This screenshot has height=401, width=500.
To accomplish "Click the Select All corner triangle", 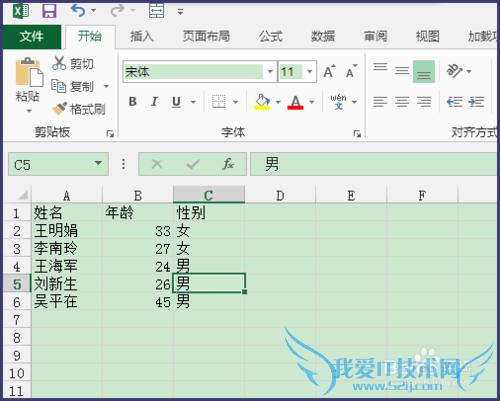I will pos(22,195).
